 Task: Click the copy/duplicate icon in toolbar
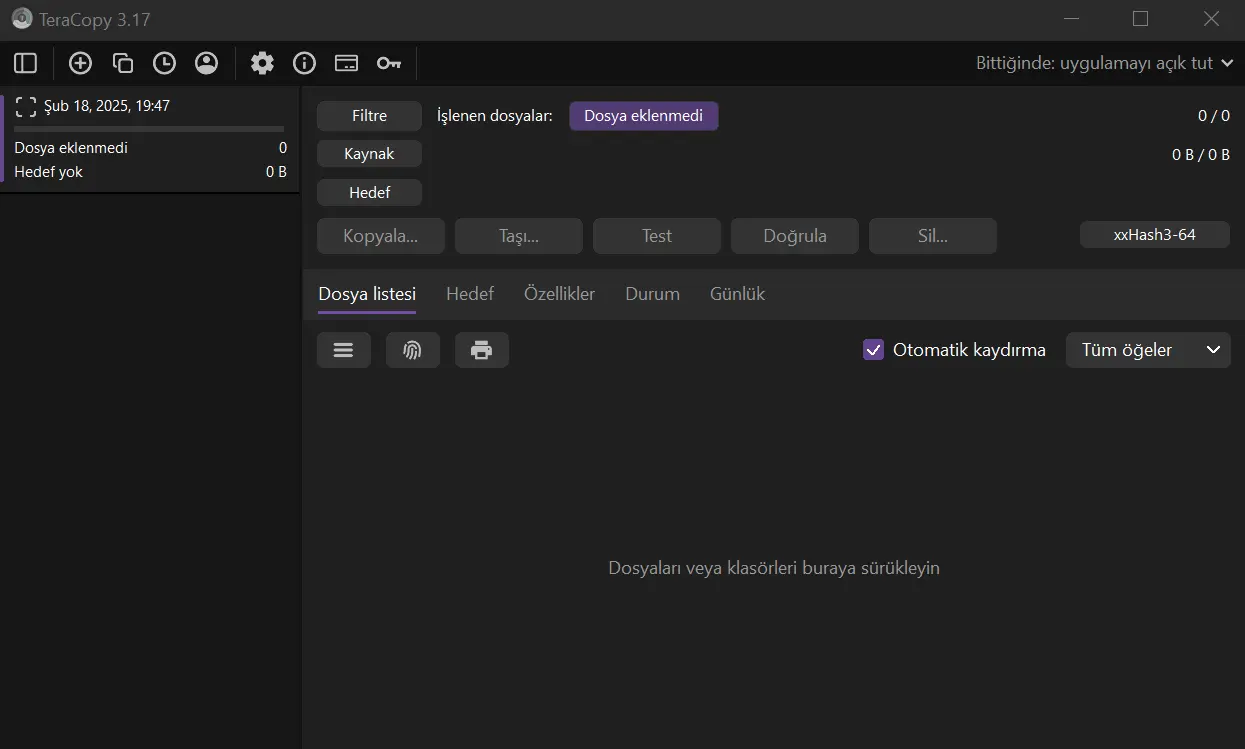[x=123, y=63]
